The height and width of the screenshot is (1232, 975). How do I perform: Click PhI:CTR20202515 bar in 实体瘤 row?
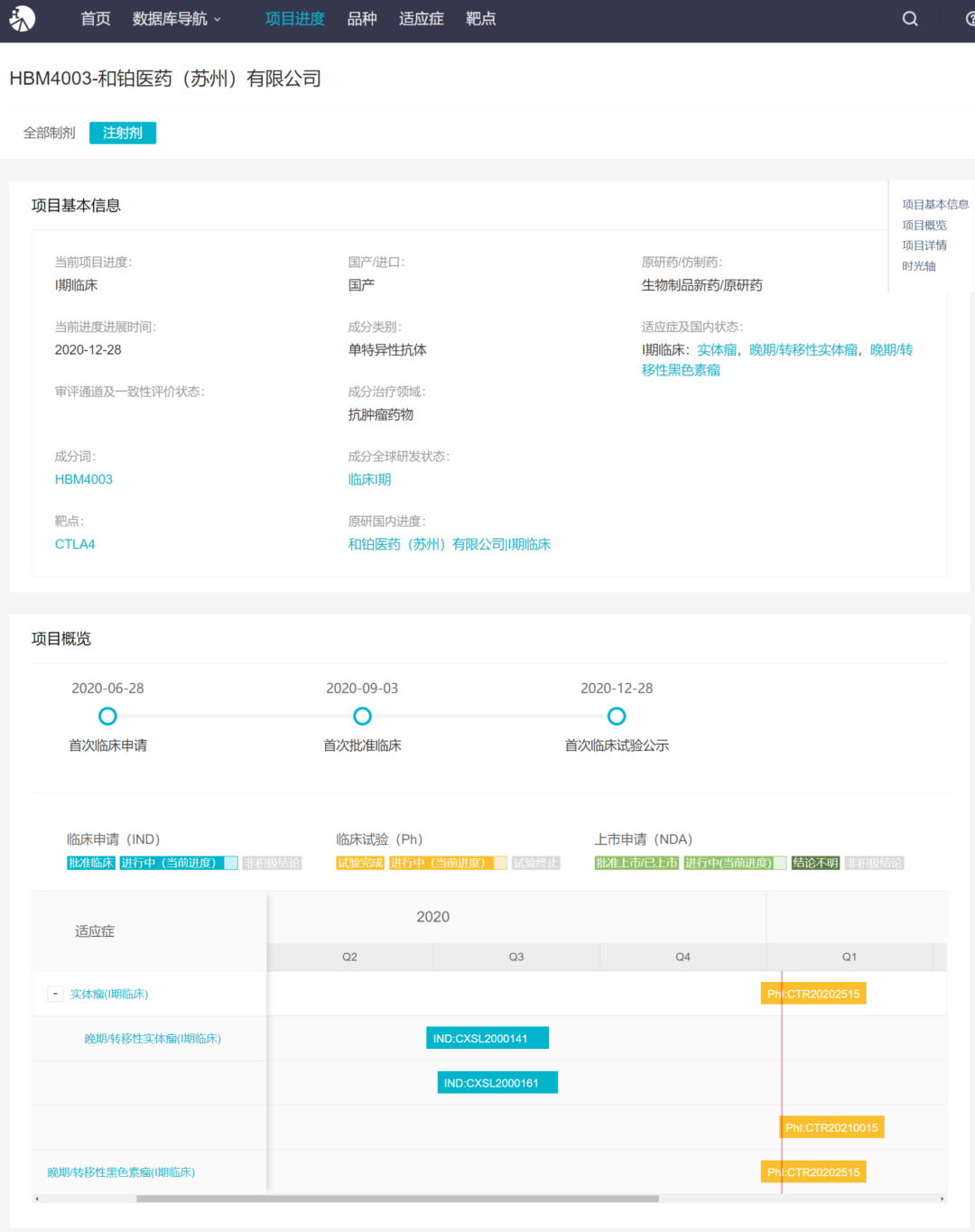click(813, 994)
